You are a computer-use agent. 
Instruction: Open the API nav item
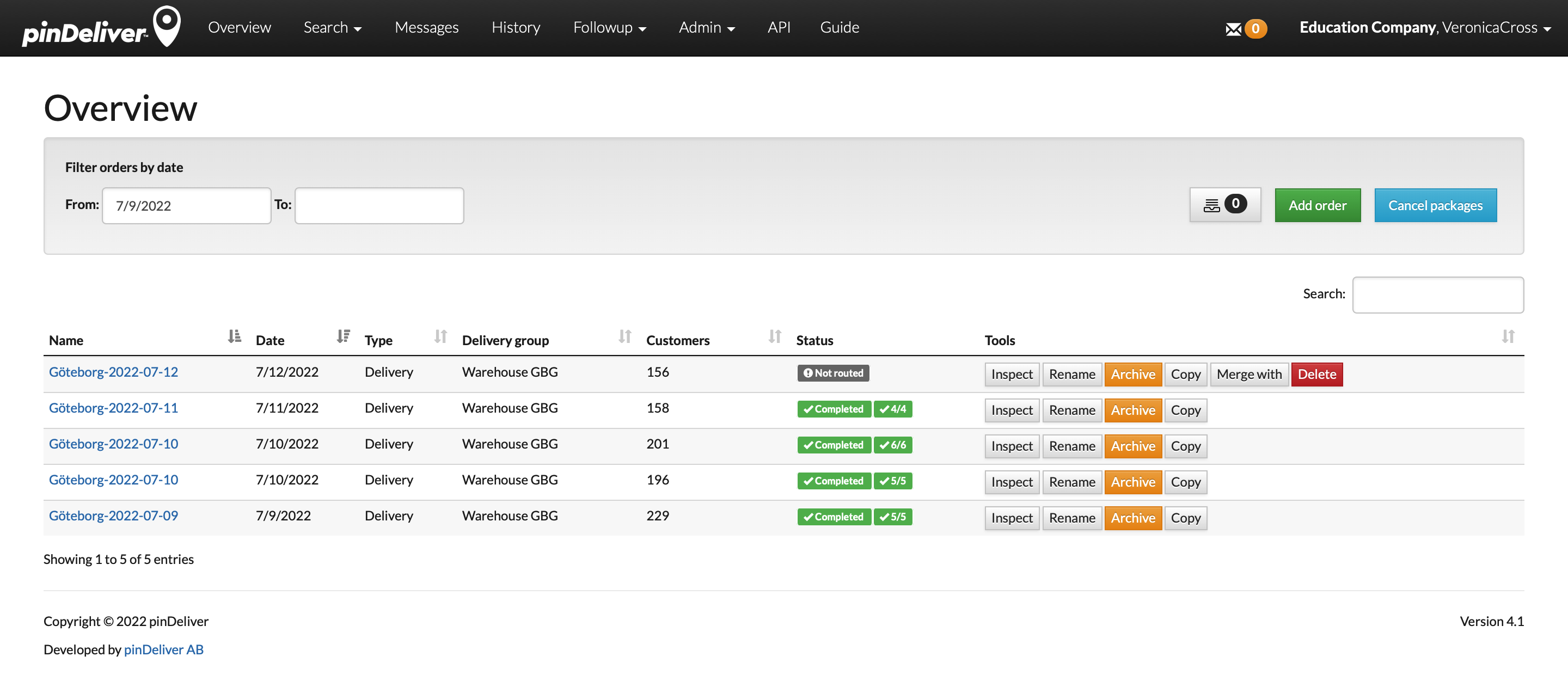point(779,27)
